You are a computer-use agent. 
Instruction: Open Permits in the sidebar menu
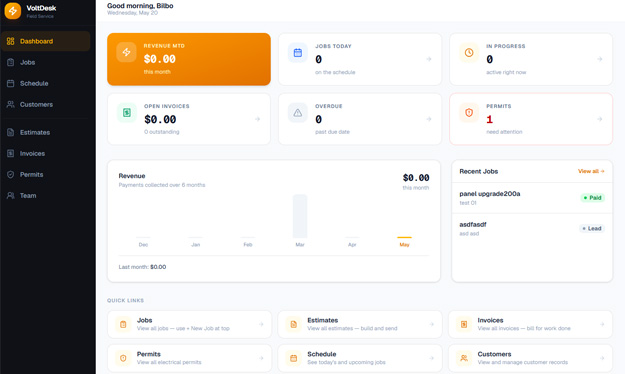click(x=45, y=175)
